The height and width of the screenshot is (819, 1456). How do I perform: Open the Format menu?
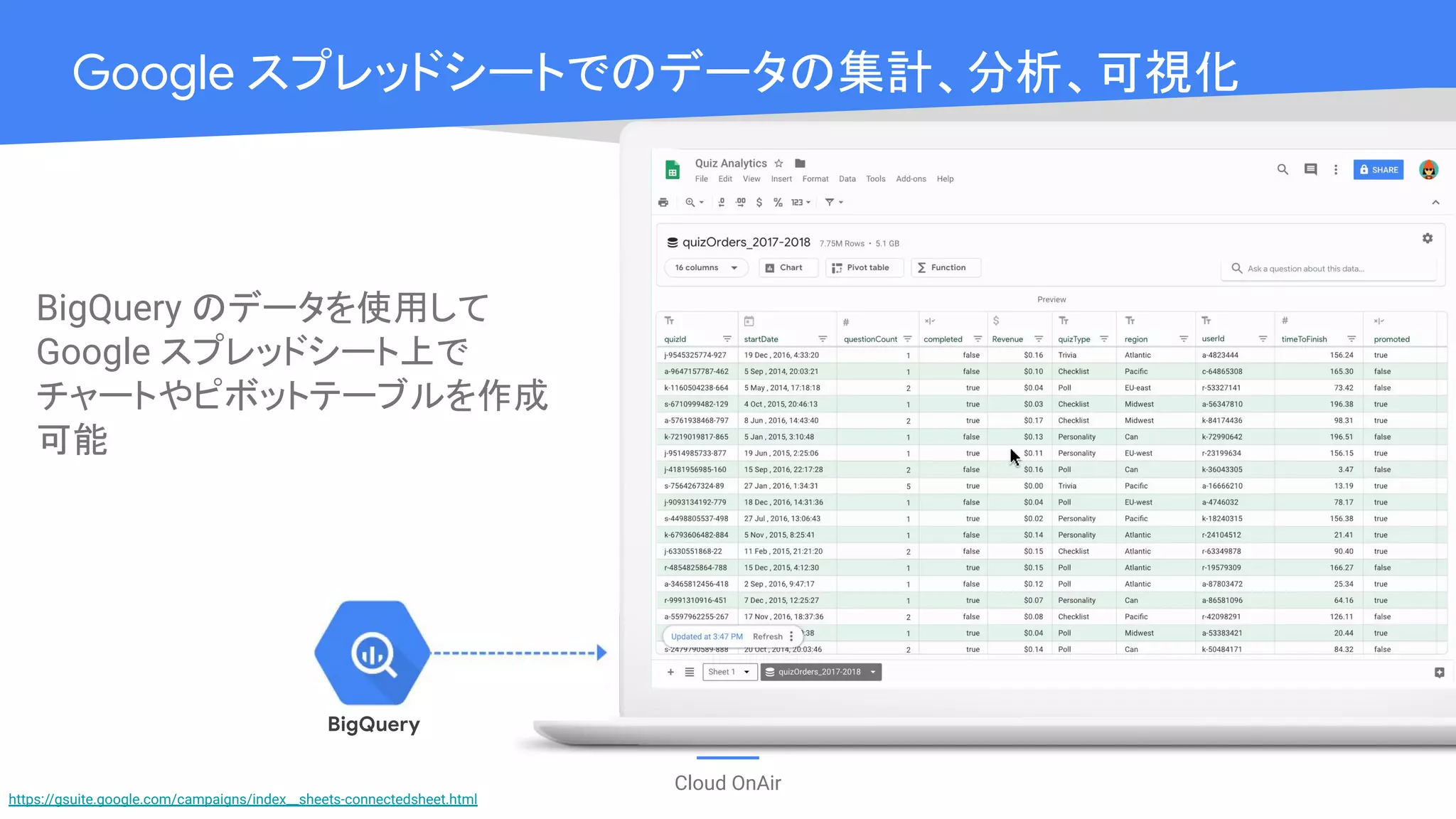(815, 178)
